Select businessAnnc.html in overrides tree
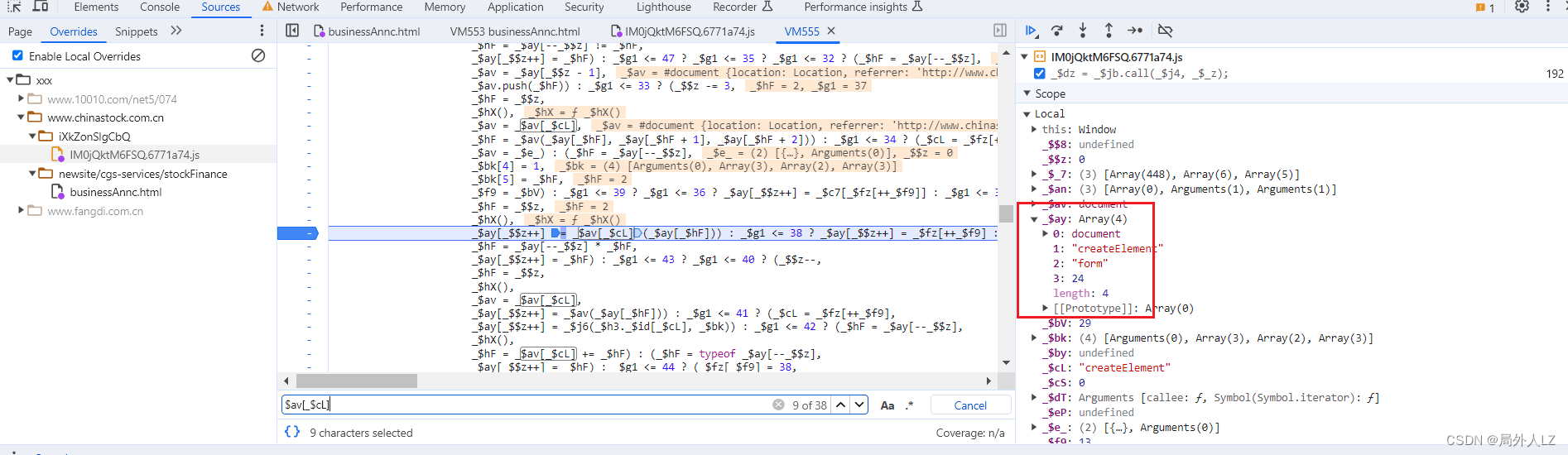 point(116,192)
